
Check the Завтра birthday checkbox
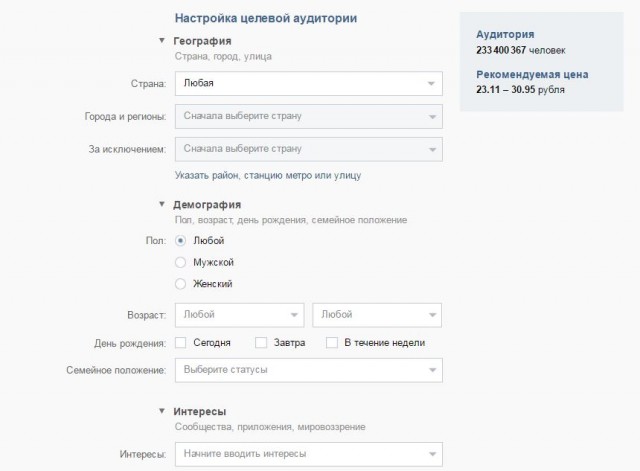pos(261,342)
